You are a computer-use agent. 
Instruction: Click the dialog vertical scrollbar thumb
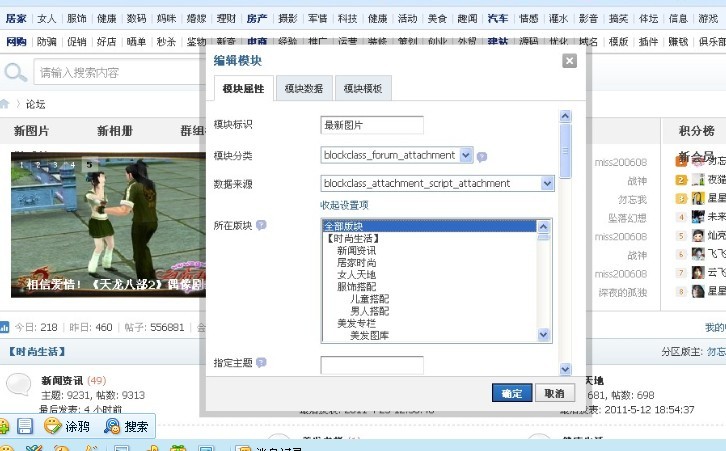pos(565,151)
